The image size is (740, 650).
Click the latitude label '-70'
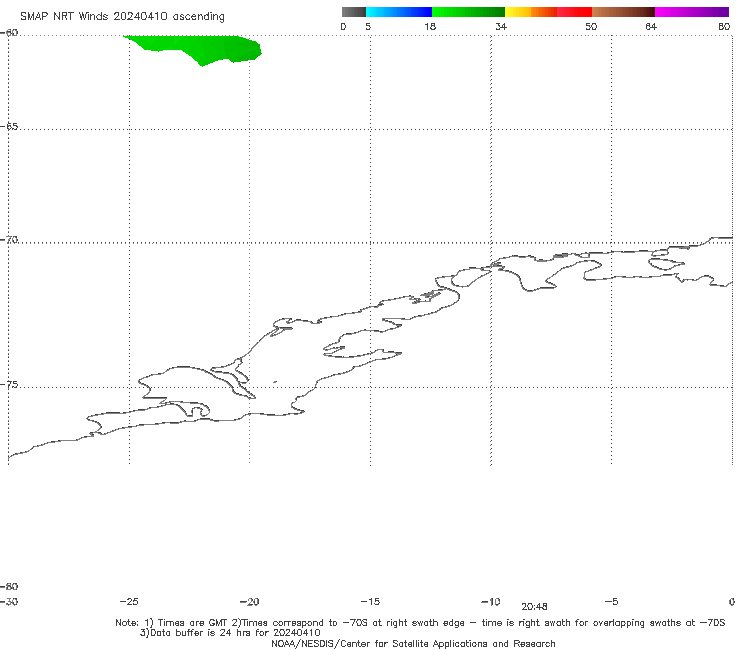click(x=9, y=240)
